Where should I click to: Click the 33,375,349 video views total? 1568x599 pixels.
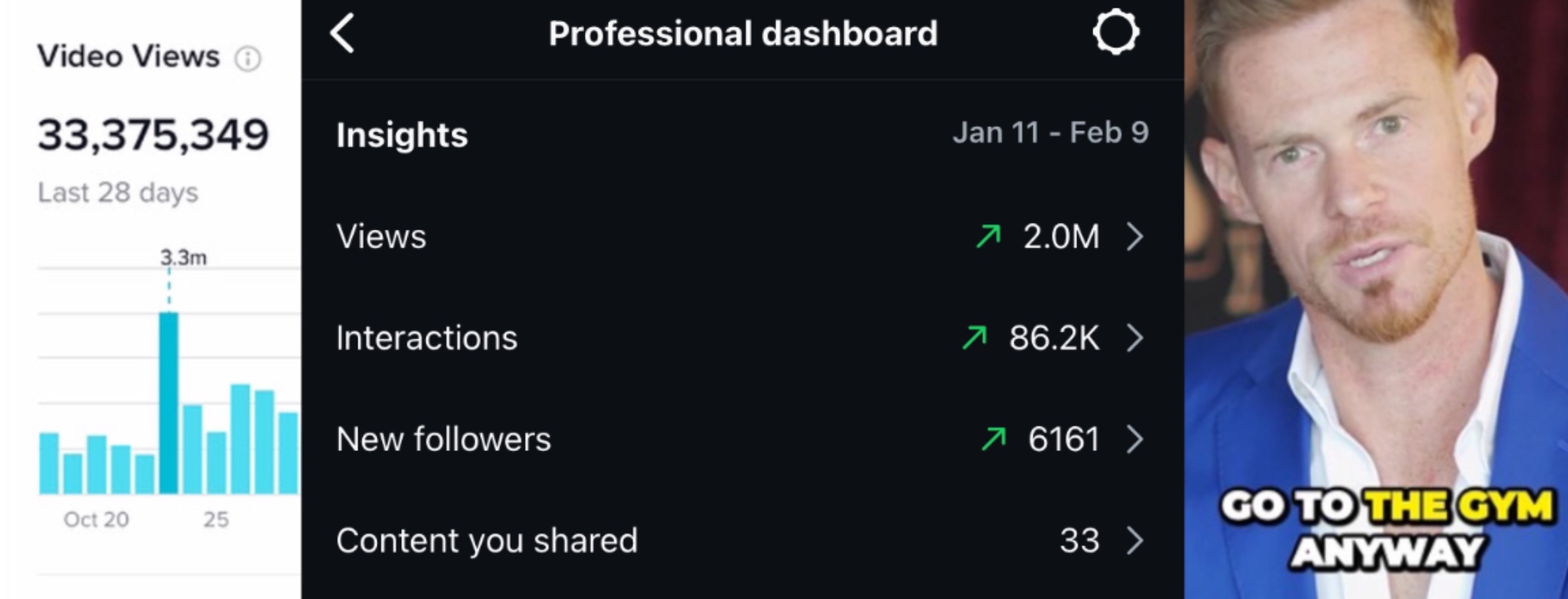tap(153, 136)
